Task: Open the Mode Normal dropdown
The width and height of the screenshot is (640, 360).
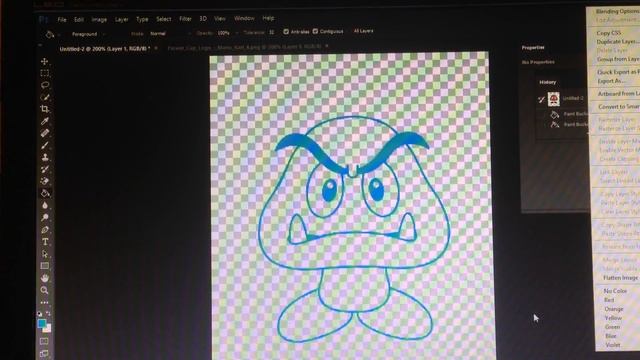Action: pos(170,33)
